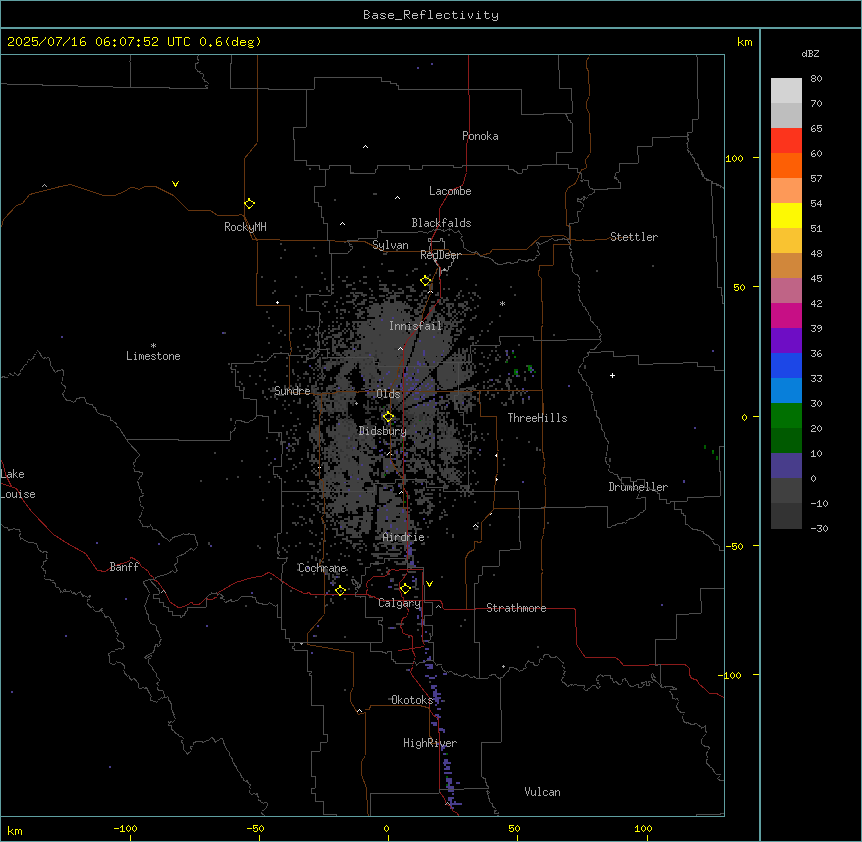Click the Ponoka city label
This screenshot has height=842, width=862.
pos(480,136)
